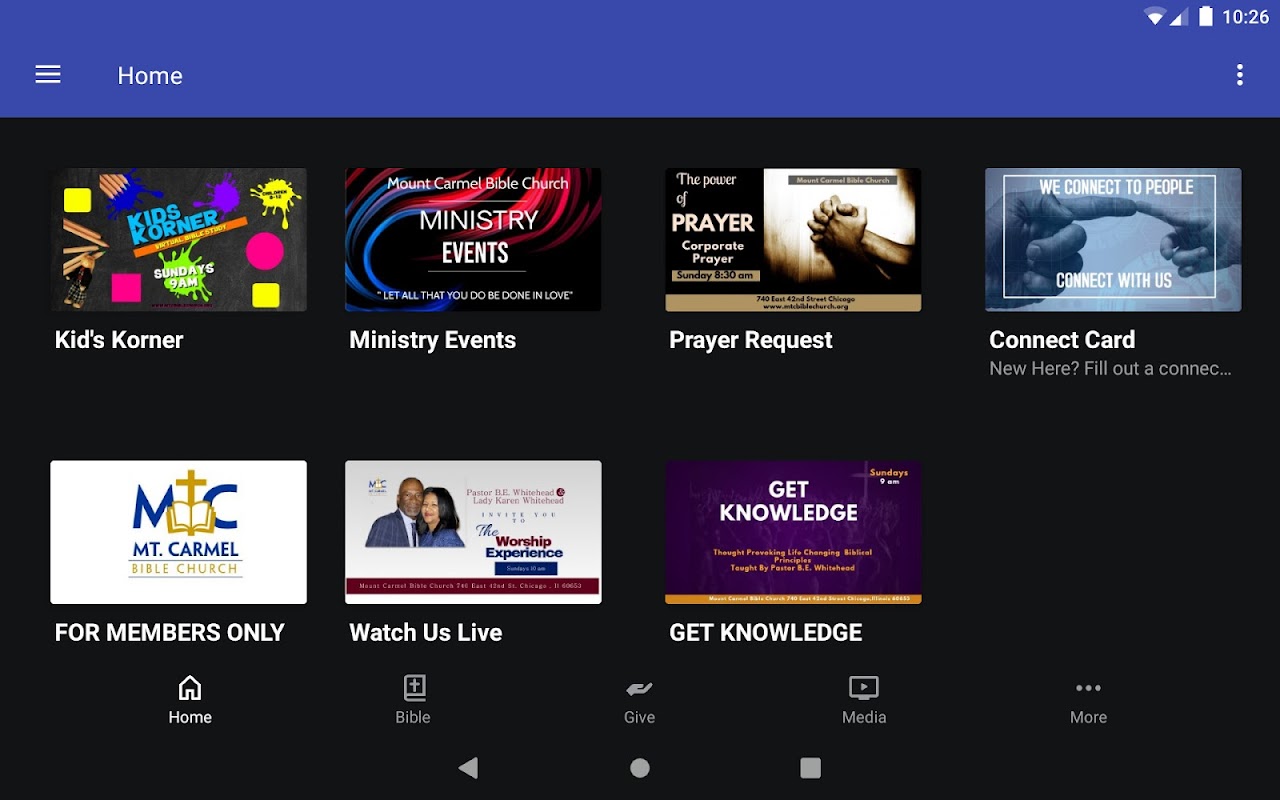
Task: Switch to the Bible tab label
Action: click(x=413, y=717)
